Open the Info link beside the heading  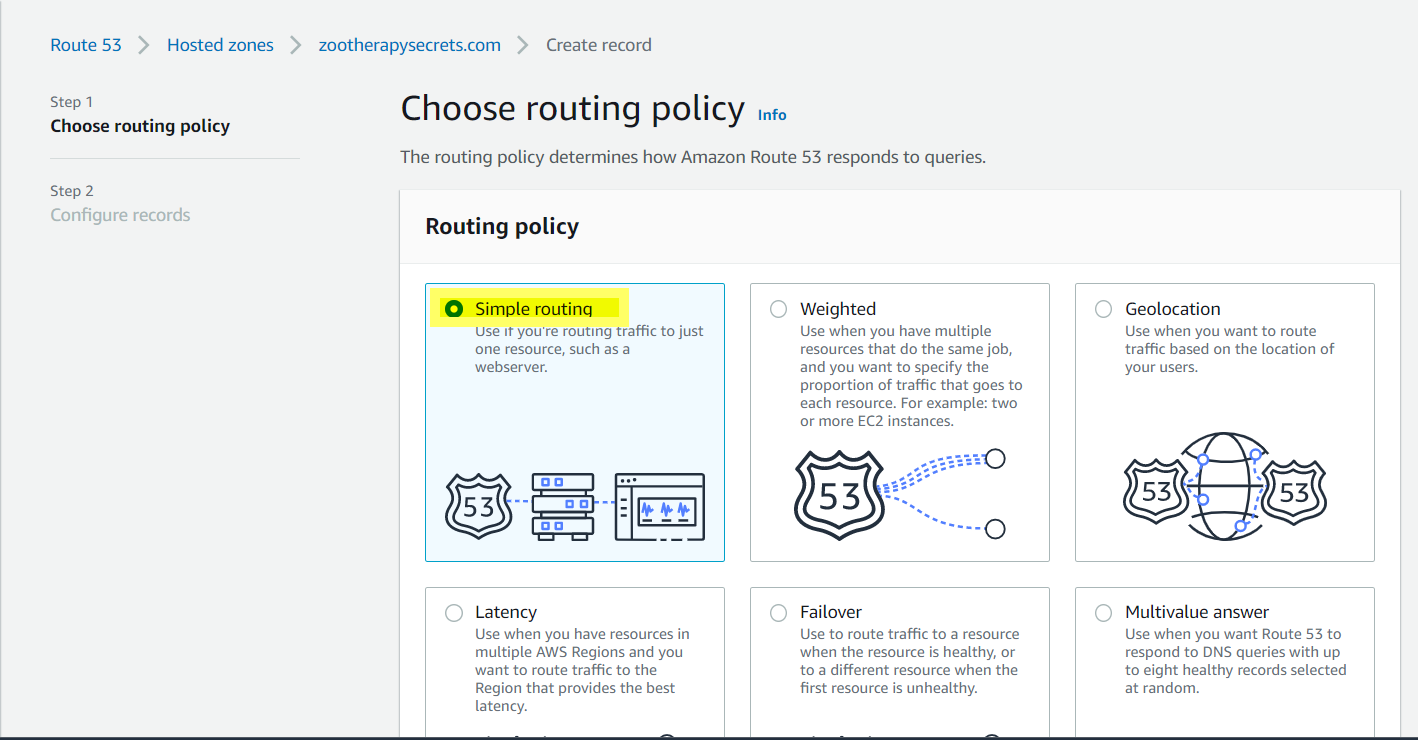click(x=772, y=115)
